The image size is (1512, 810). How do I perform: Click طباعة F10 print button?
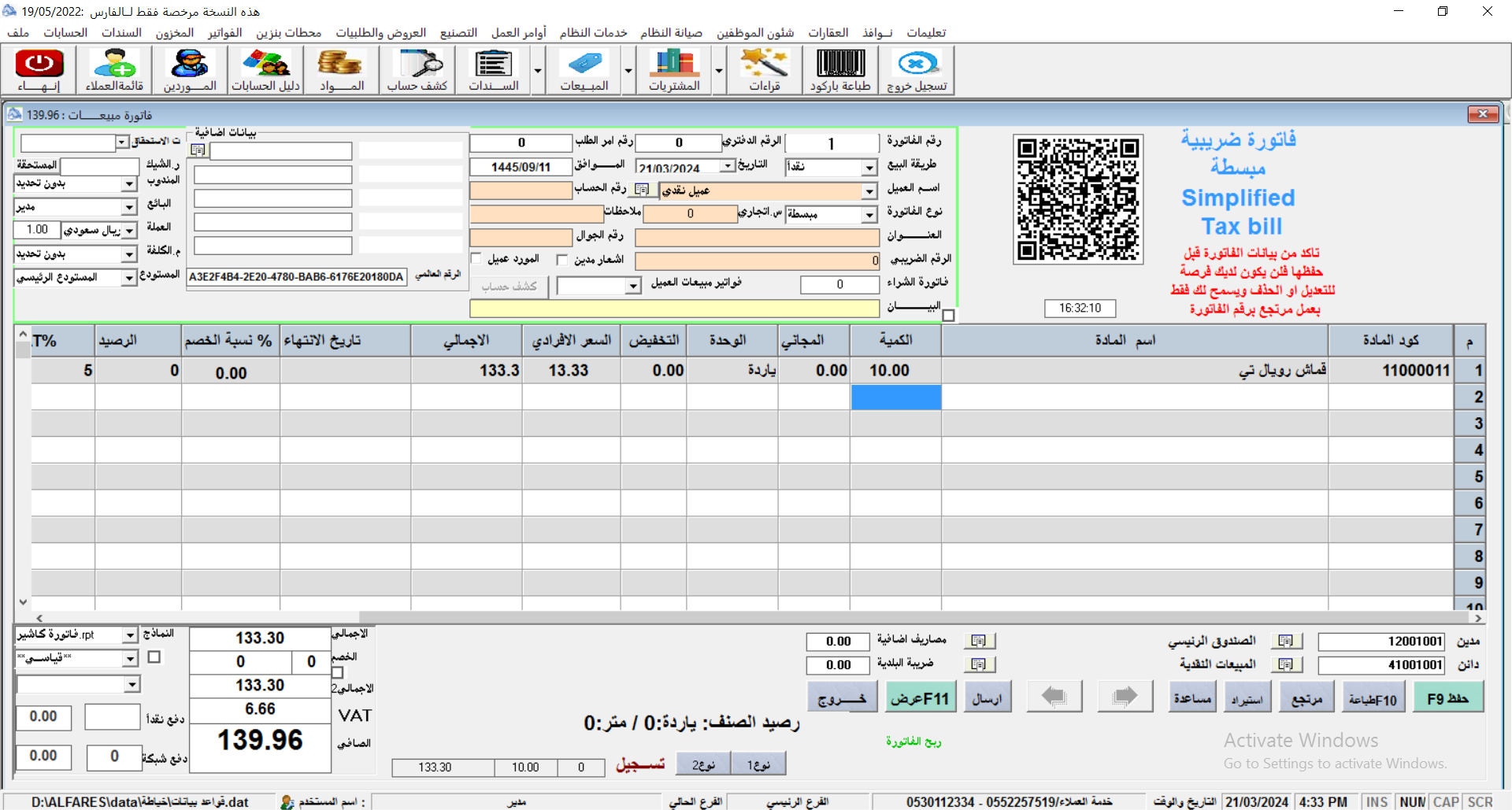(1373, 697)
